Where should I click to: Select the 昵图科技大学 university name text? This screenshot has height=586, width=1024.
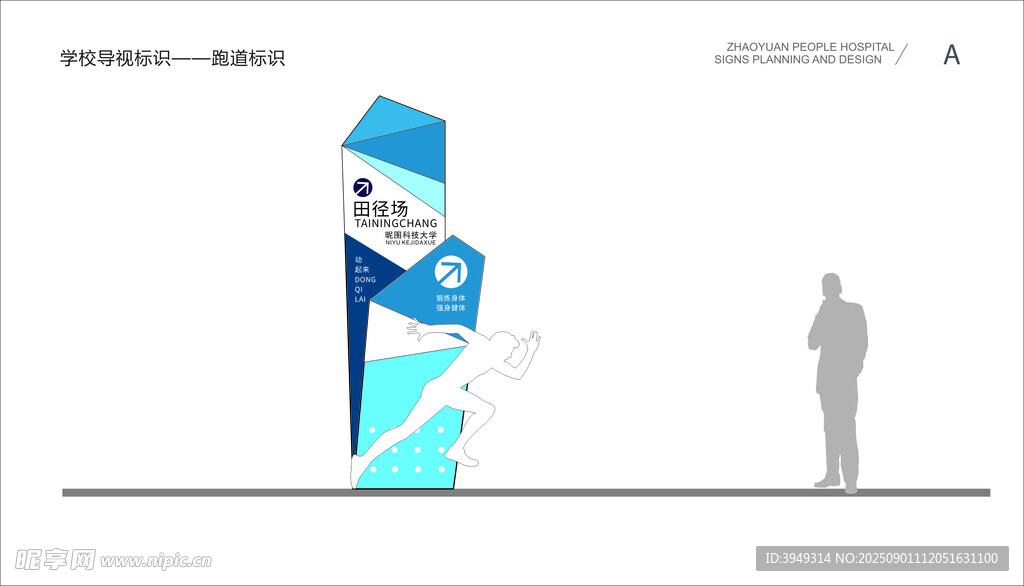(x=411, y=234)
